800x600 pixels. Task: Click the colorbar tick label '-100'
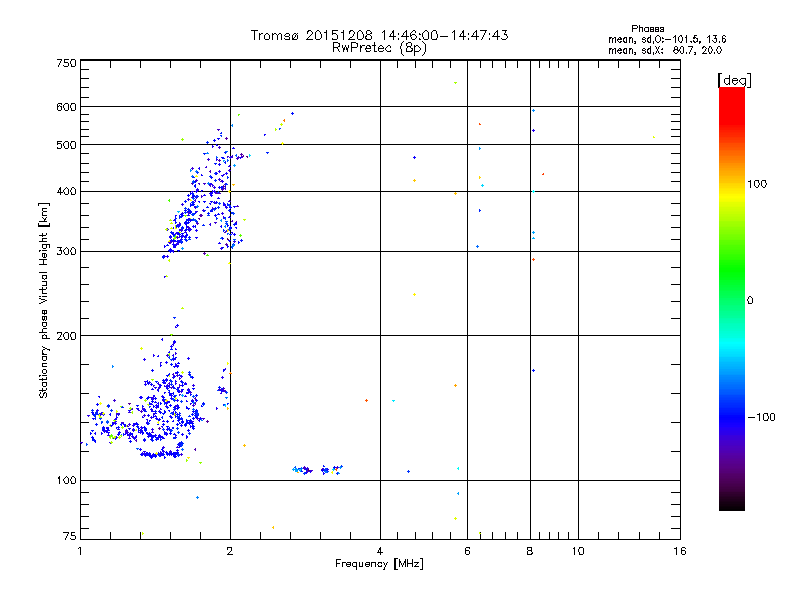pos(761,417)
